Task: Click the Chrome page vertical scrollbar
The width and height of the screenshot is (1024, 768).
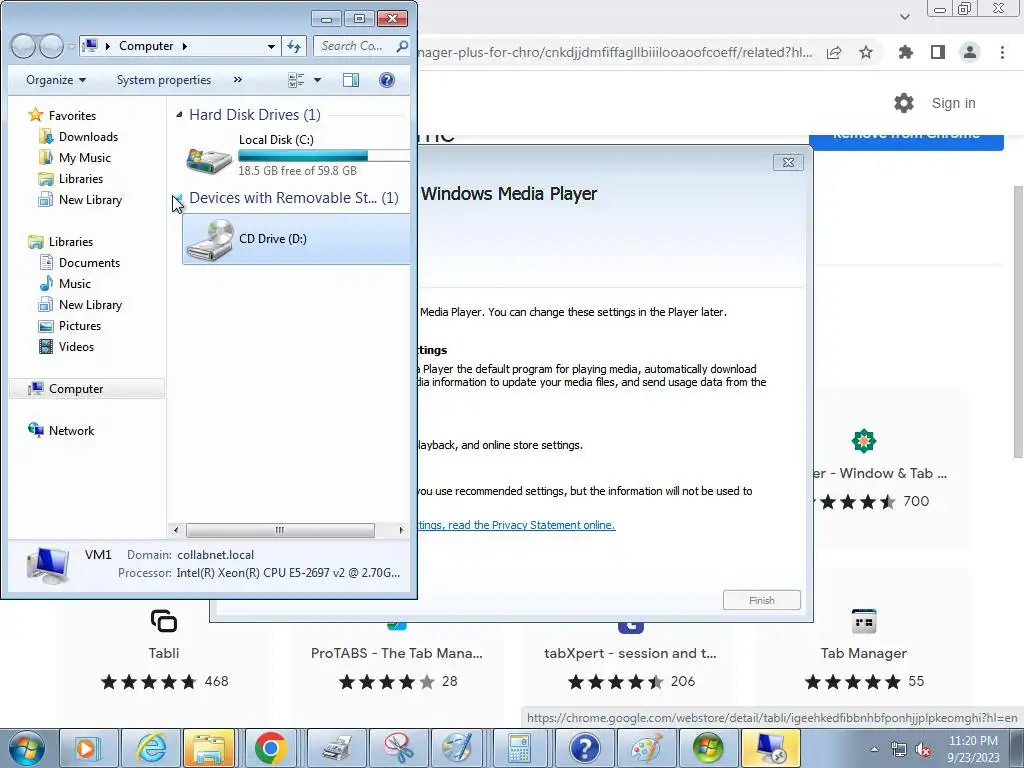Action: (x=1017, y=321)
